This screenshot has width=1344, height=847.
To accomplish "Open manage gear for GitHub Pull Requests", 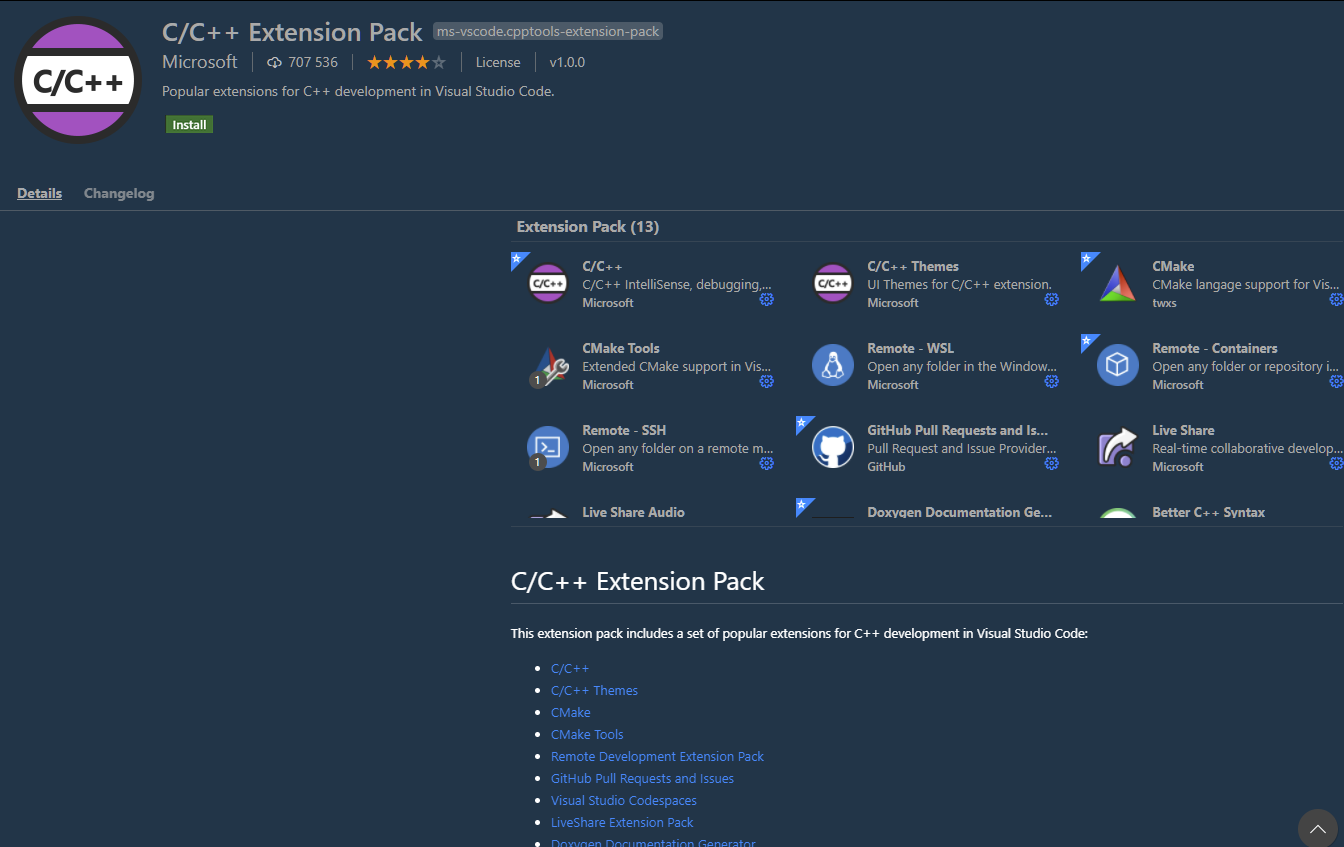I will 1052,463.
